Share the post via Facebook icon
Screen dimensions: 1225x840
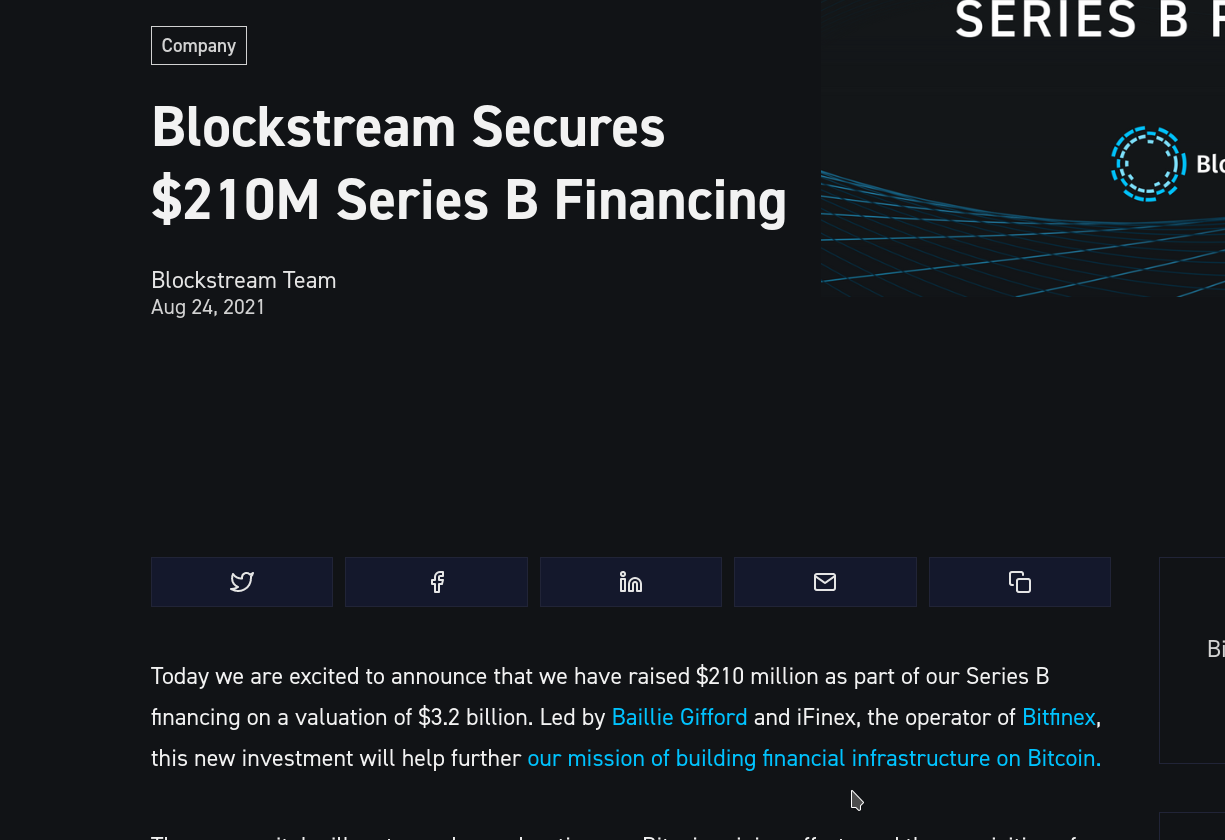coord(436,582)
